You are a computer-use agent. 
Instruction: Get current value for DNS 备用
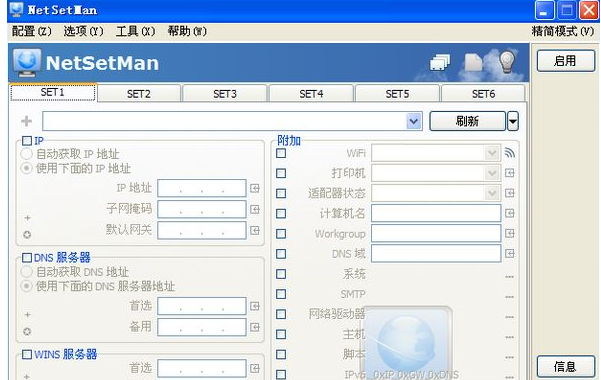[255, 327]
